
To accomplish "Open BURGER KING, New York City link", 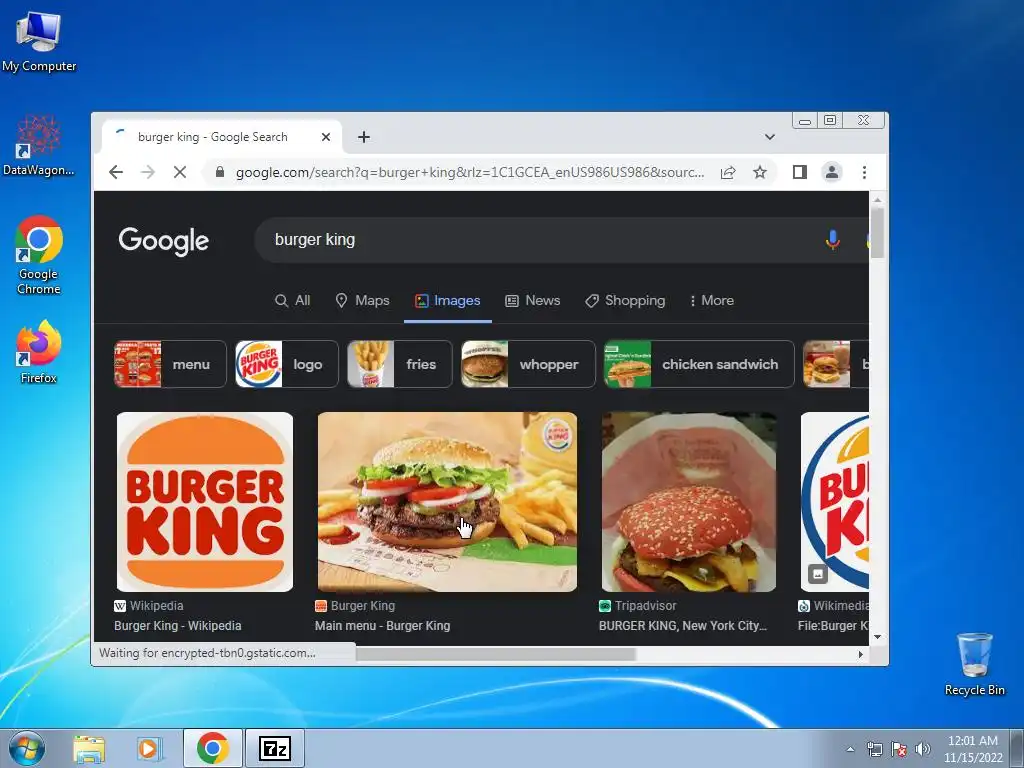I will pyautogui.click(x=683, y=626).
